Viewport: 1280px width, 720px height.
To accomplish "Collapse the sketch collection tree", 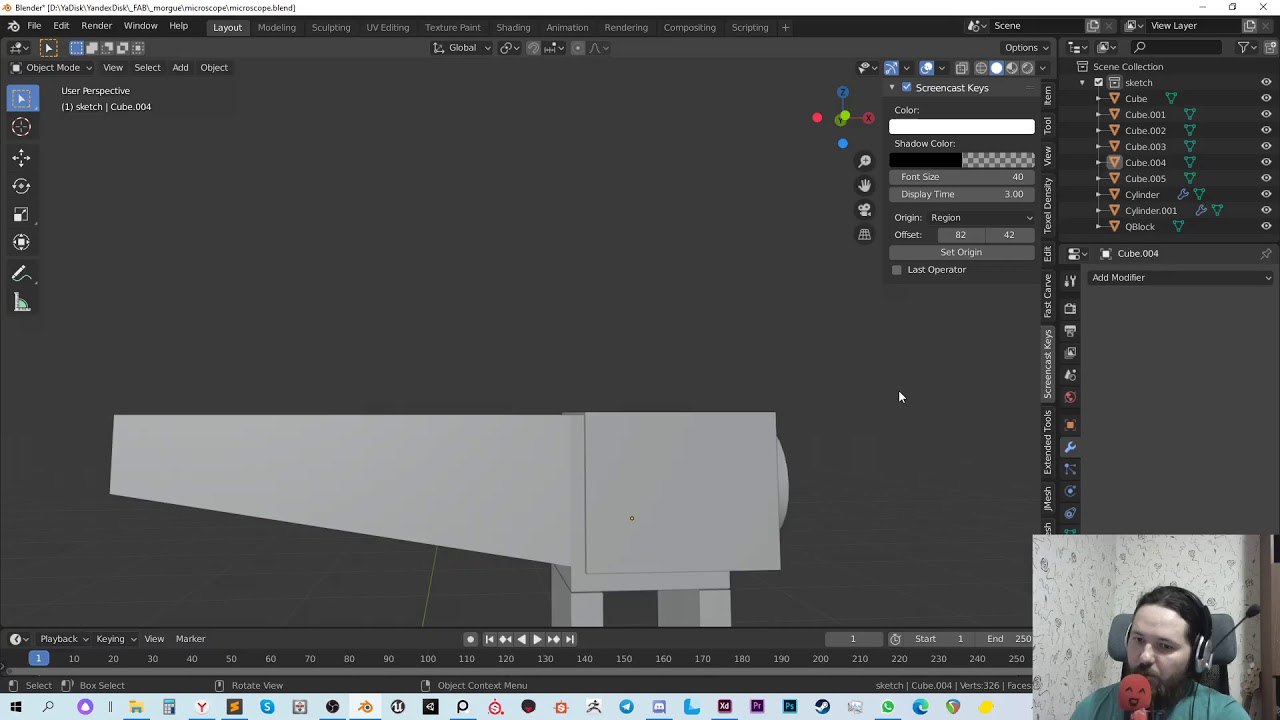I will [x=1082, y=83].
